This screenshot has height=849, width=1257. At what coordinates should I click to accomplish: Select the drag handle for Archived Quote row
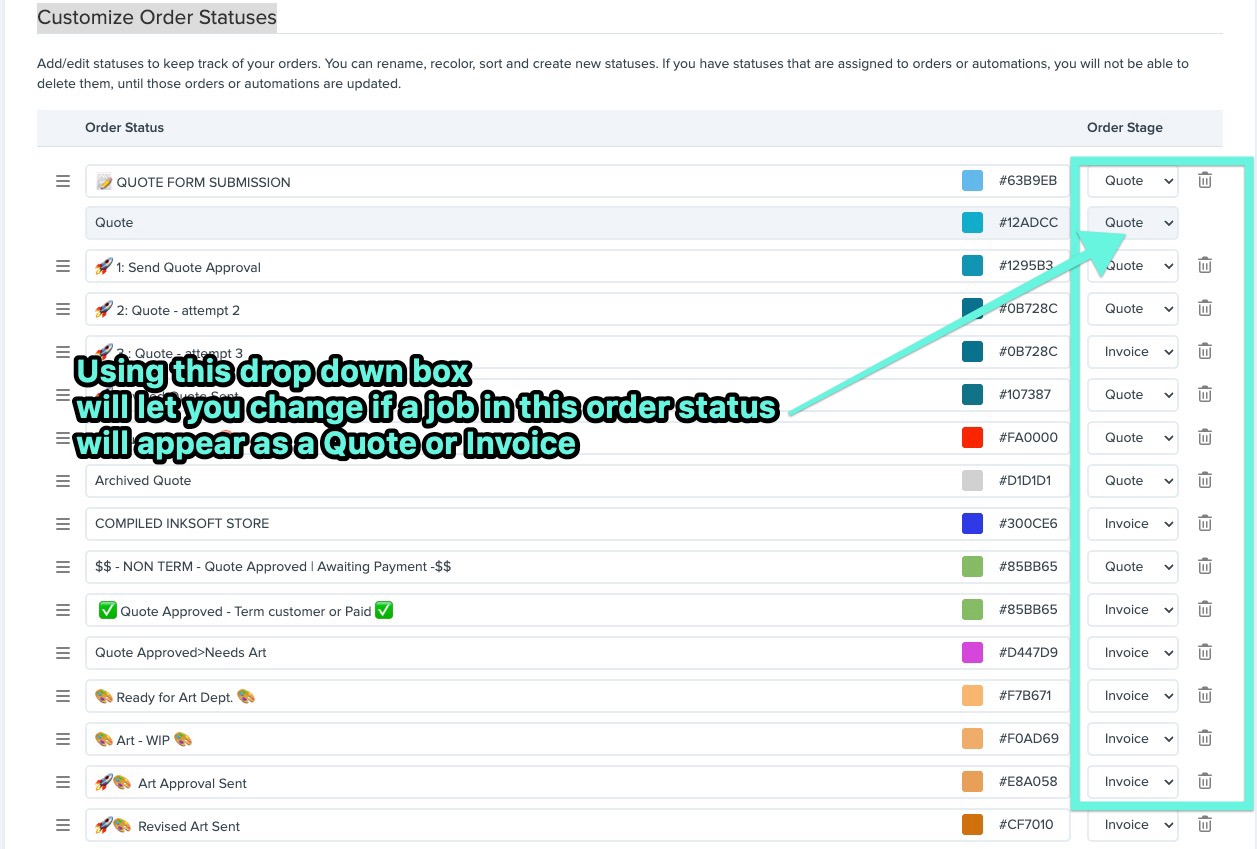coord(63,480)
